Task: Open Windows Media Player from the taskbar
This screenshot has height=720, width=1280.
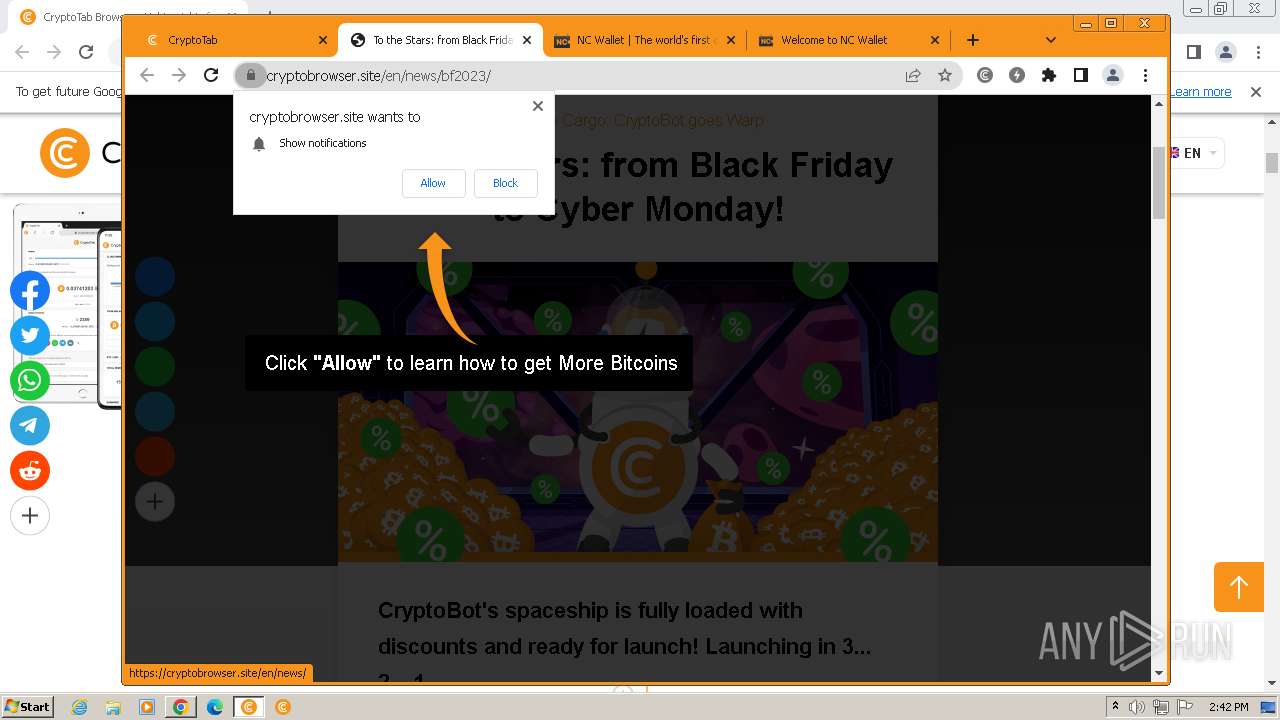Action: (147, 707)
